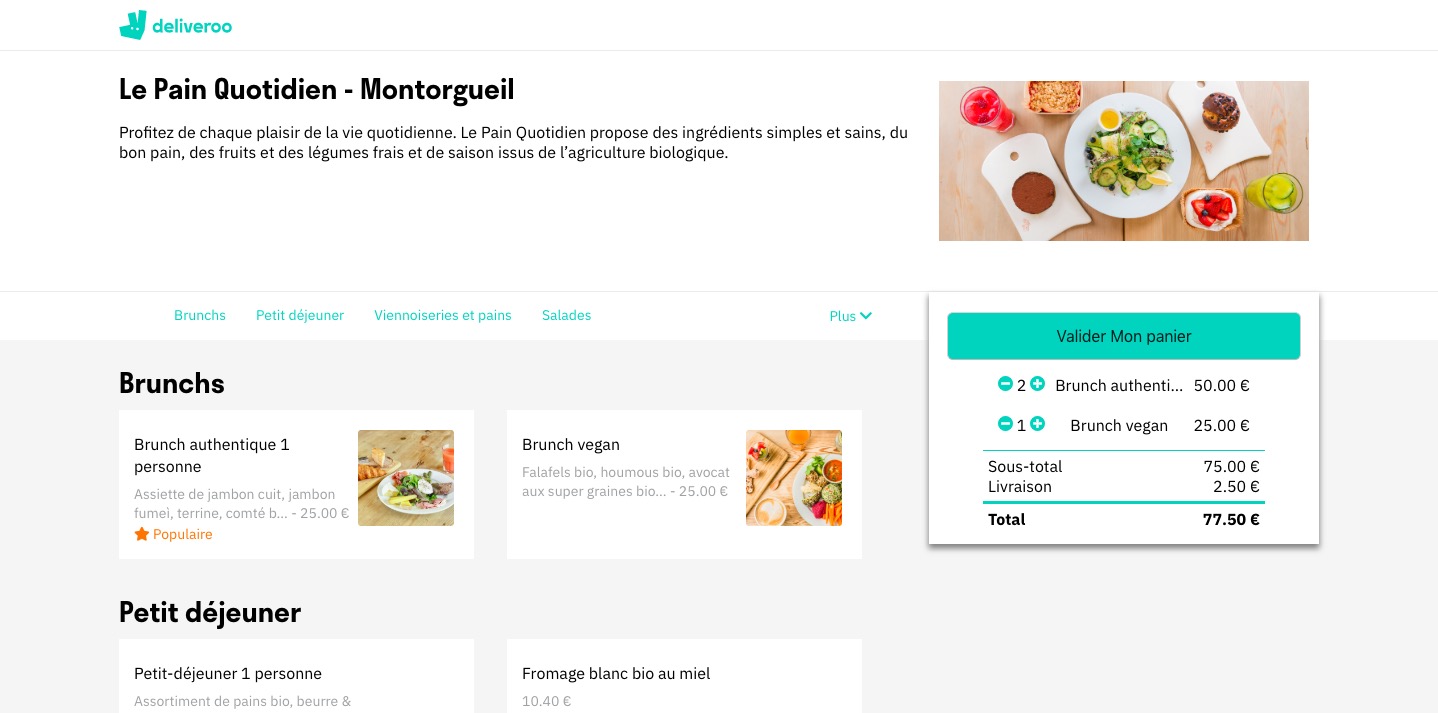Select the Viennoiseries et pains category
The height and width of the screenshot is (713, 1438).
443,315
